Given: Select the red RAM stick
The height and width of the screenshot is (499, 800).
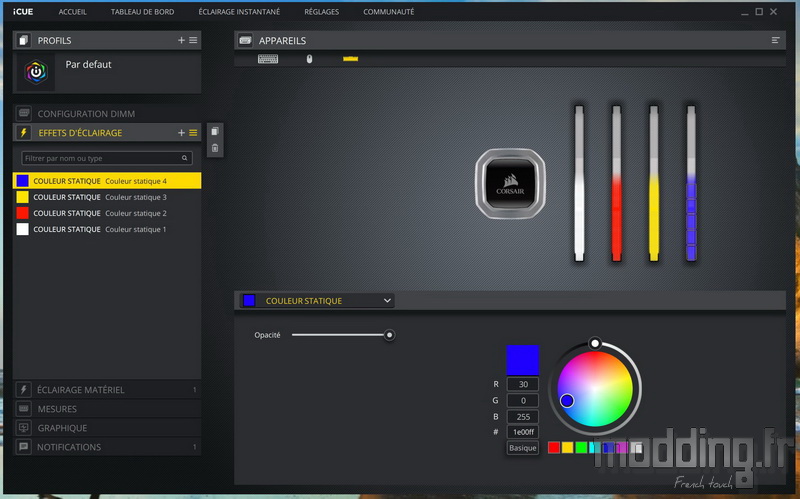Looking at the screenshot, I should pos(616,184).
